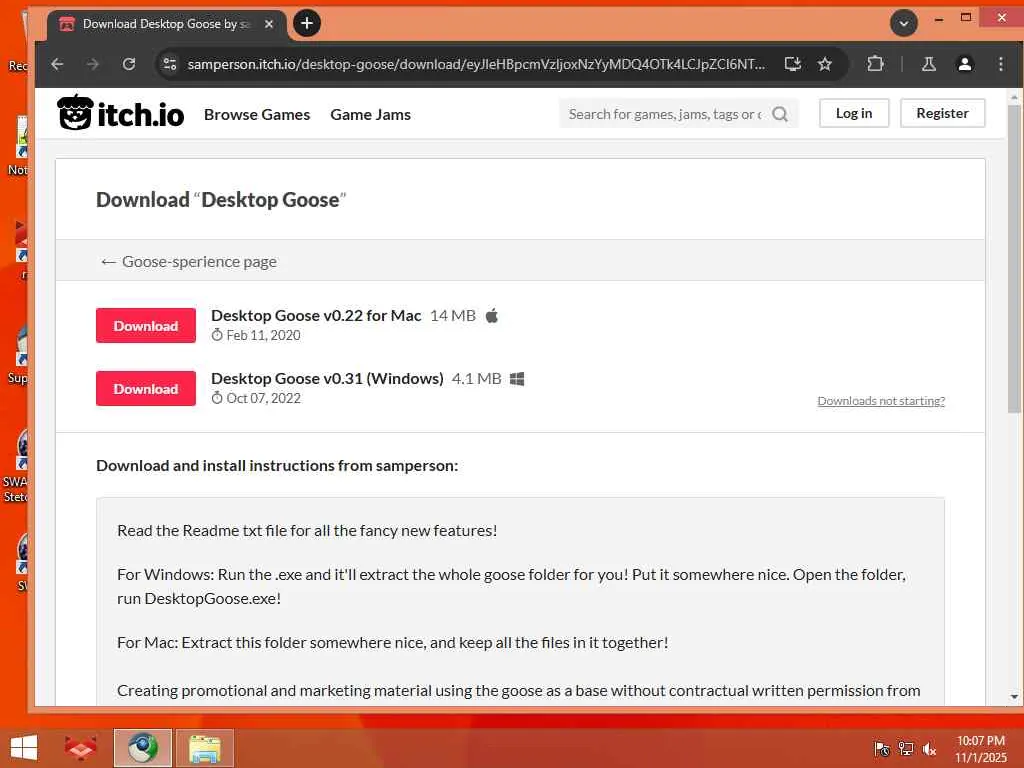Click the browser forward arrow

tap(93, 64)
